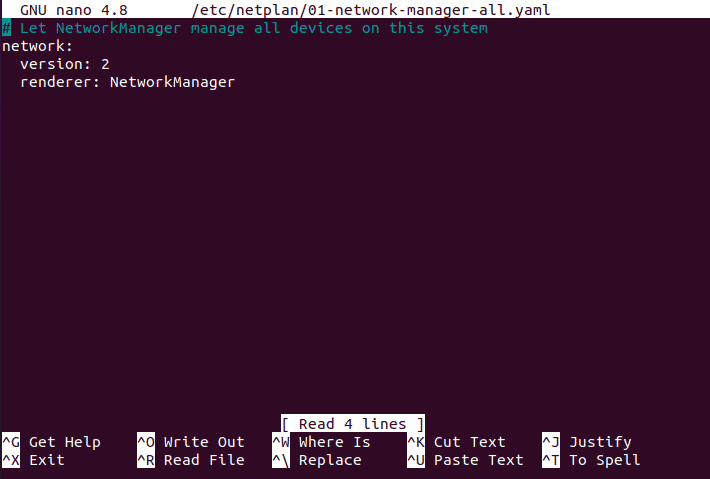Click the ^W Where Is shortcut
Image resolution: width=710 pixels, height=479 pixels.
(x=321, y=442)
